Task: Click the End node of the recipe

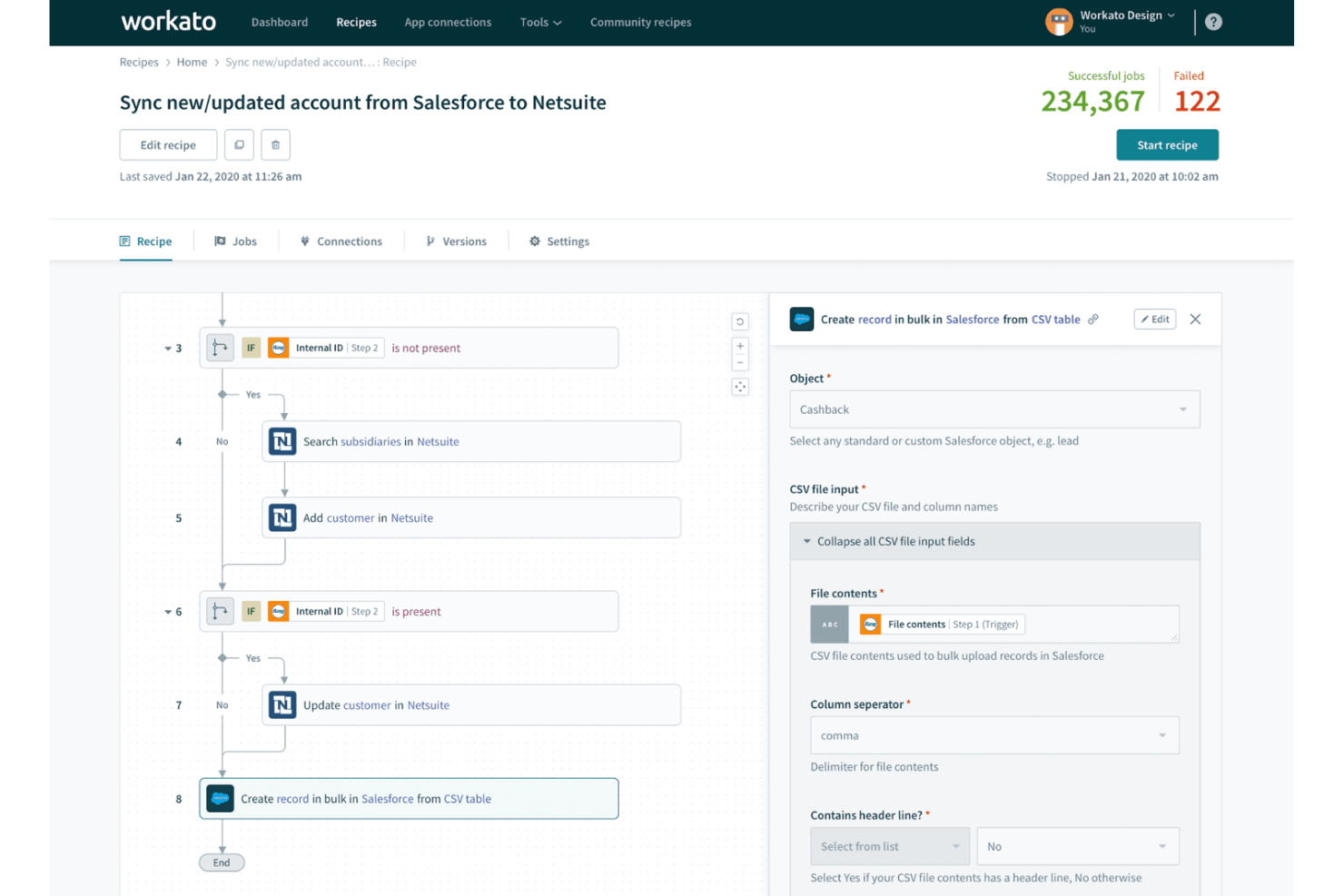Action: pyautogui.click(x=222, y=862)
